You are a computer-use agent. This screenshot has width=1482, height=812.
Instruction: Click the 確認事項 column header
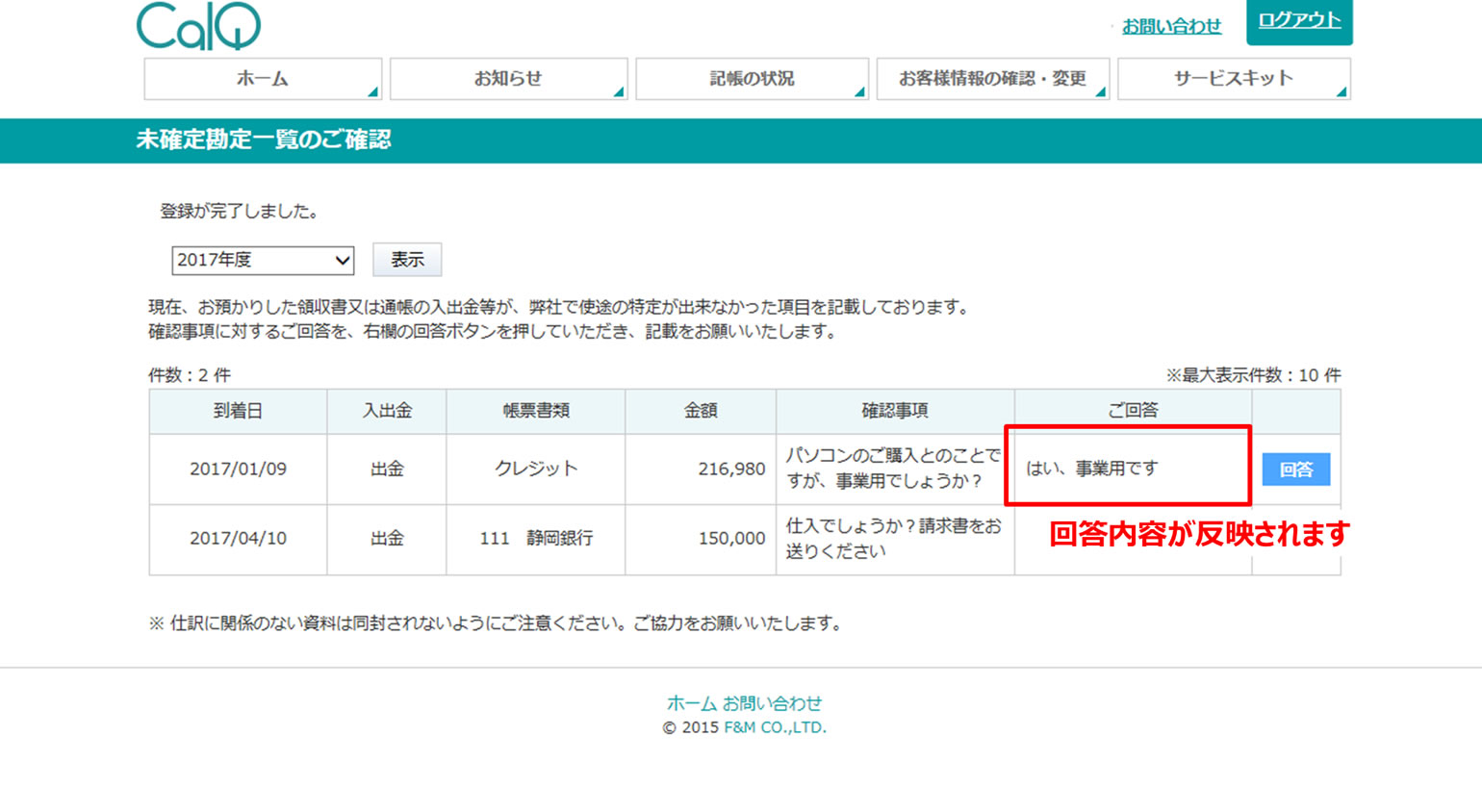[x=895, y=411]
